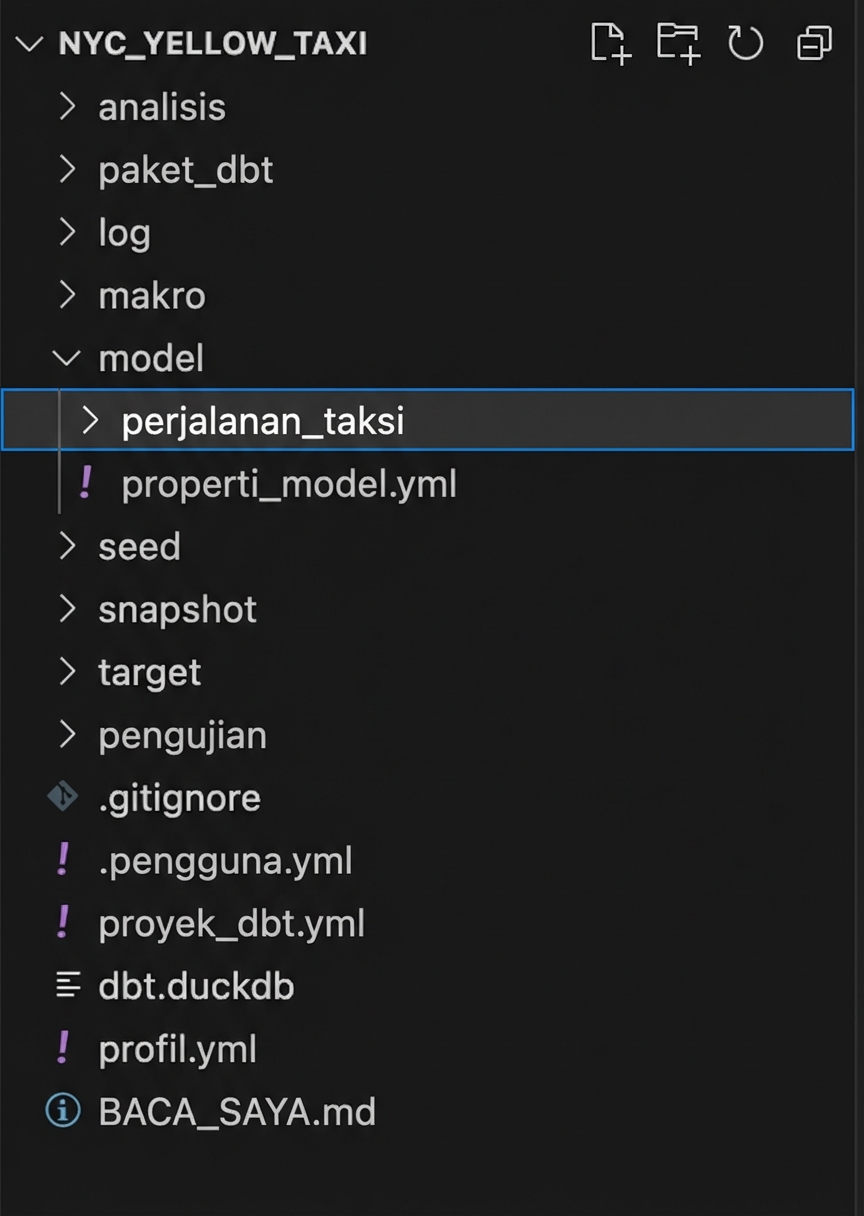Refresh the file explorer
864x1216 pixels.
pyautogui.click(x=745, y=43)
